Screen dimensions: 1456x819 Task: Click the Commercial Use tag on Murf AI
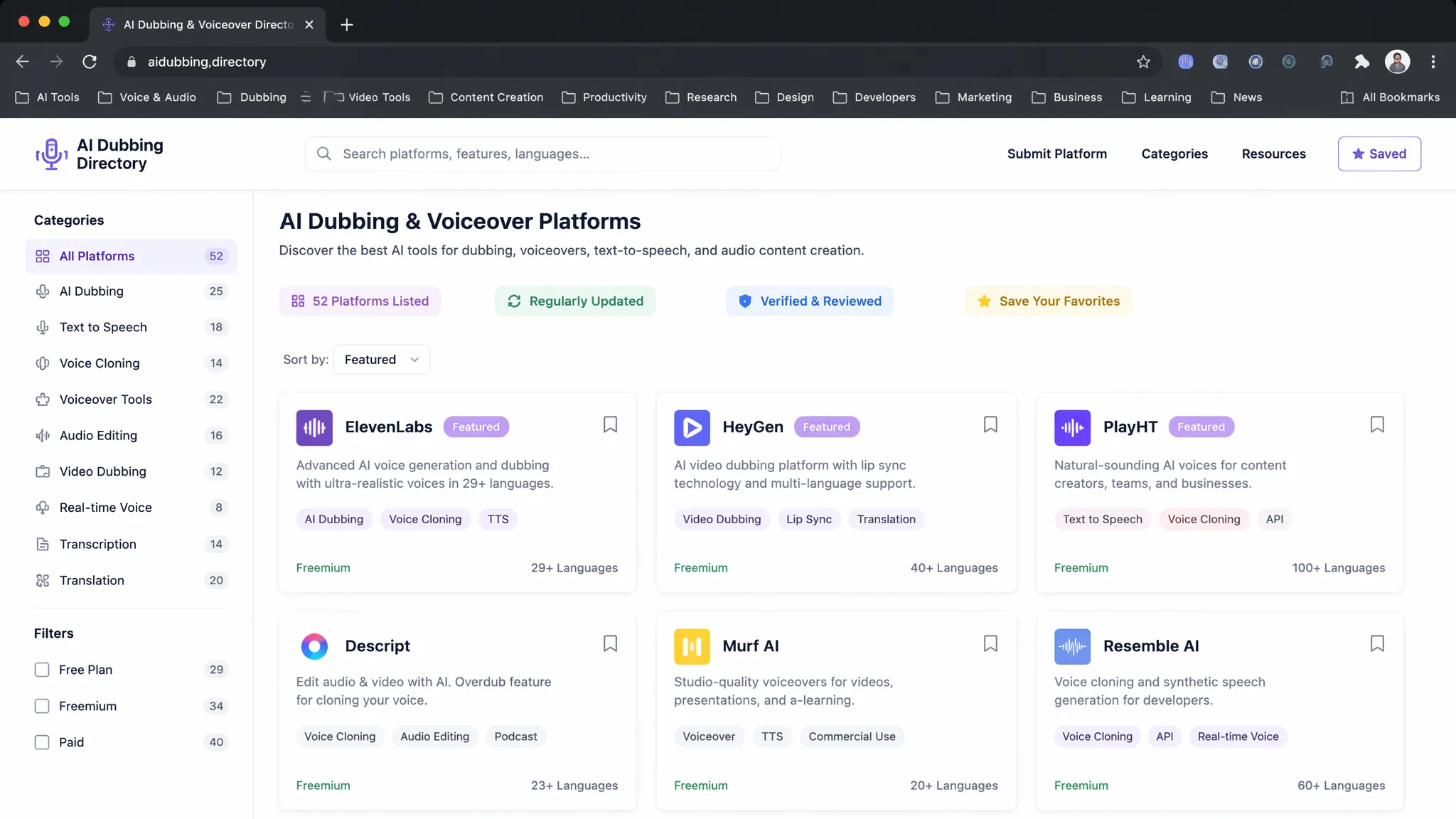click(x=852, y=737)
